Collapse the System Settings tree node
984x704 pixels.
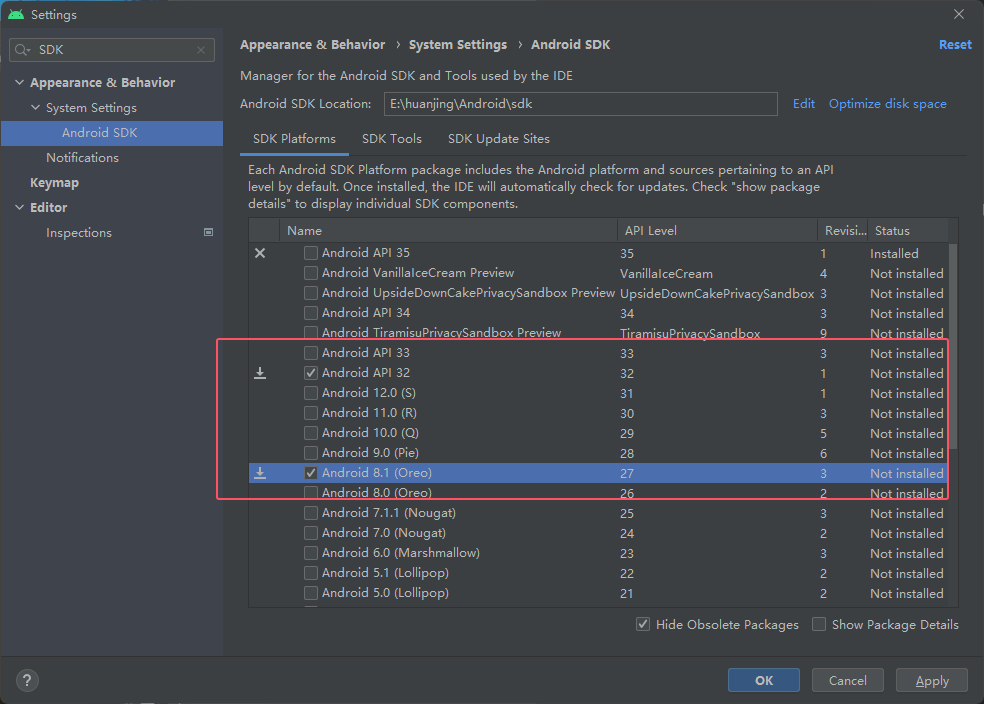(36, 107)
